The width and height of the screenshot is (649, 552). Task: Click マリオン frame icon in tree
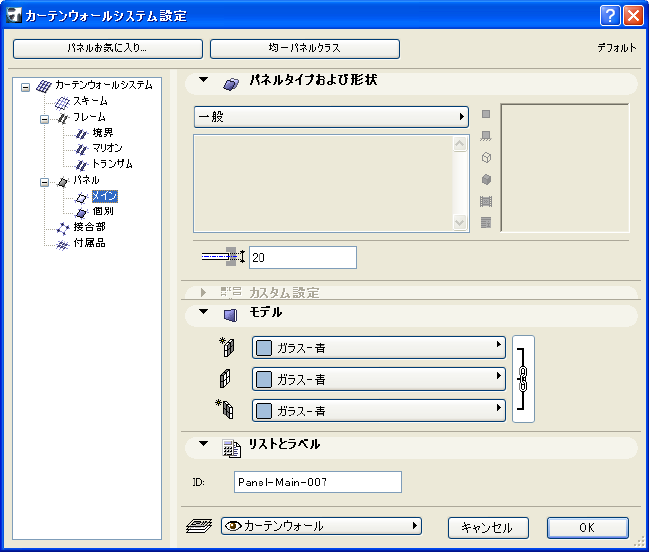(x=82, y=149)
